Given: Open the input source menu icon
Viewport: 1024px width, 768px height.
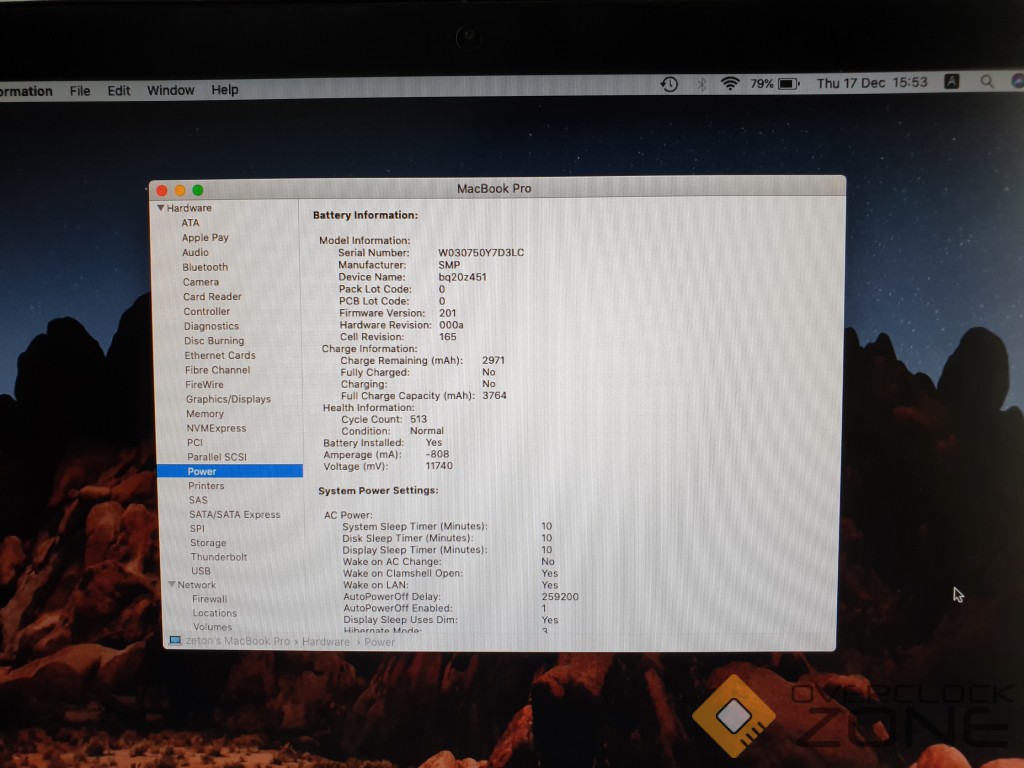Looking at the screenshot, I should (952, 82).
